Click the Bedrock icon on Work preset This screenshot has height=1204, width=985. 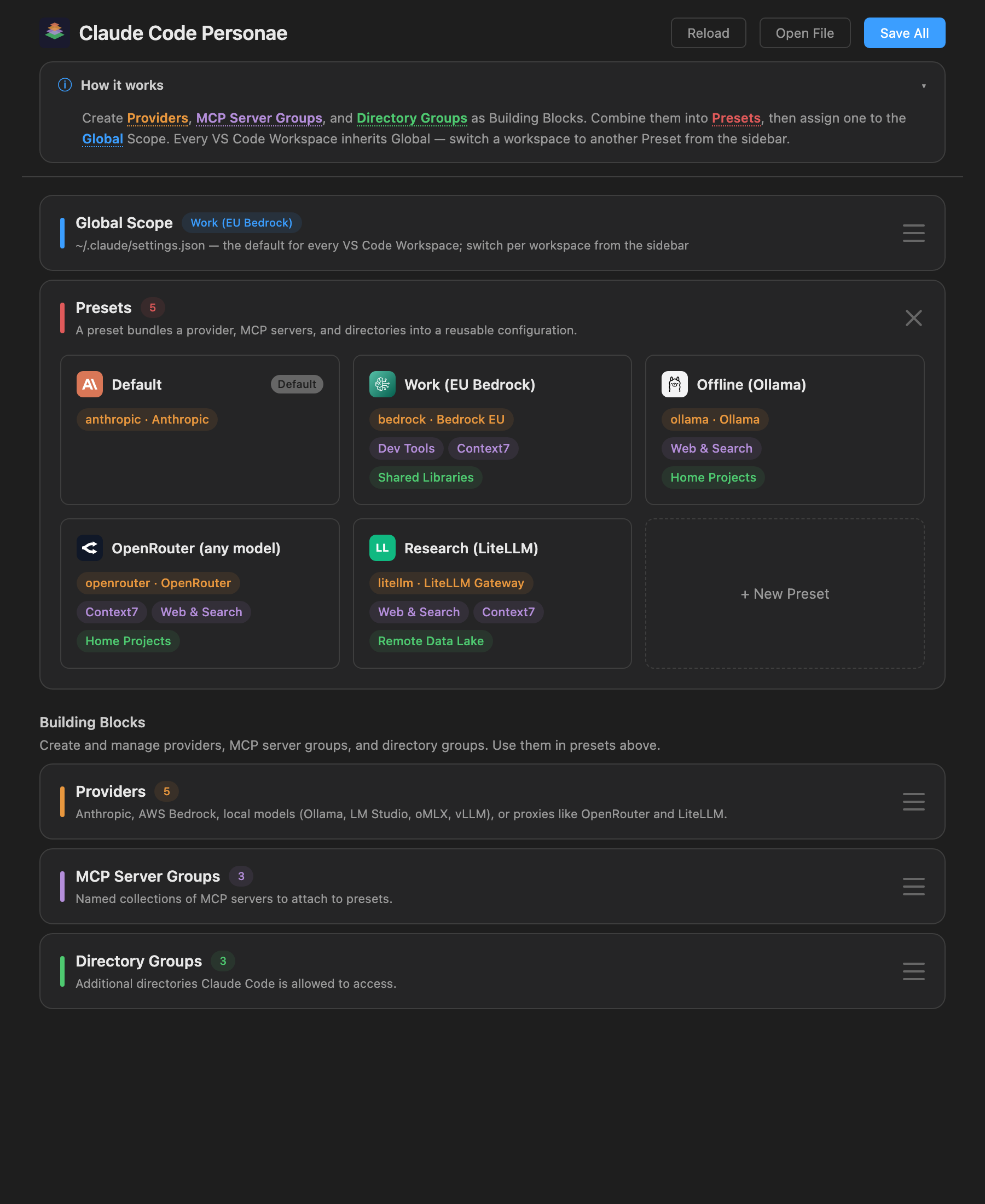coord(382,384)
